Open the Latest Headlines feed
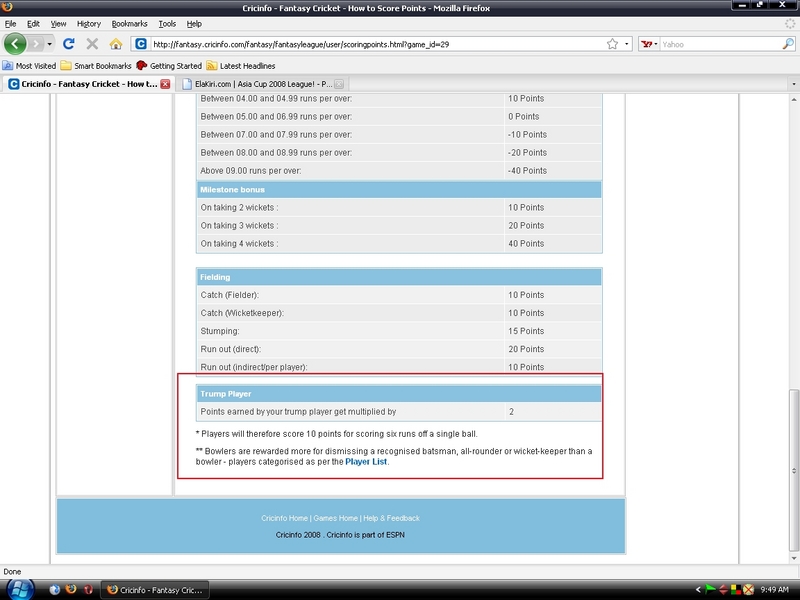 (x=241, y=66)
